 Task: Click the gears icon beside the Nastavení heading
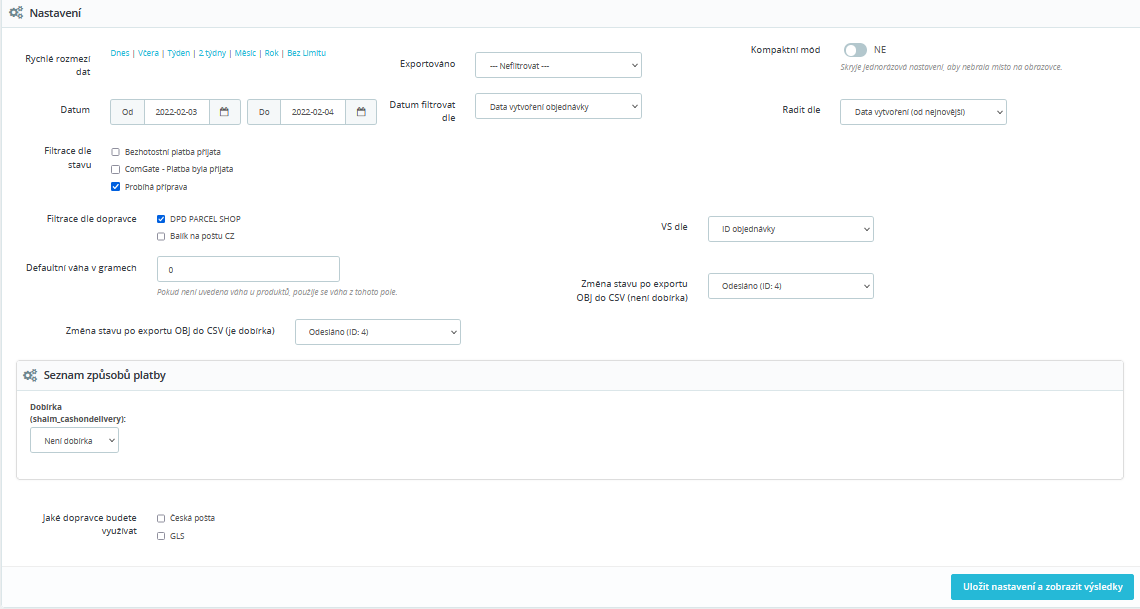(x=16, y=14)
